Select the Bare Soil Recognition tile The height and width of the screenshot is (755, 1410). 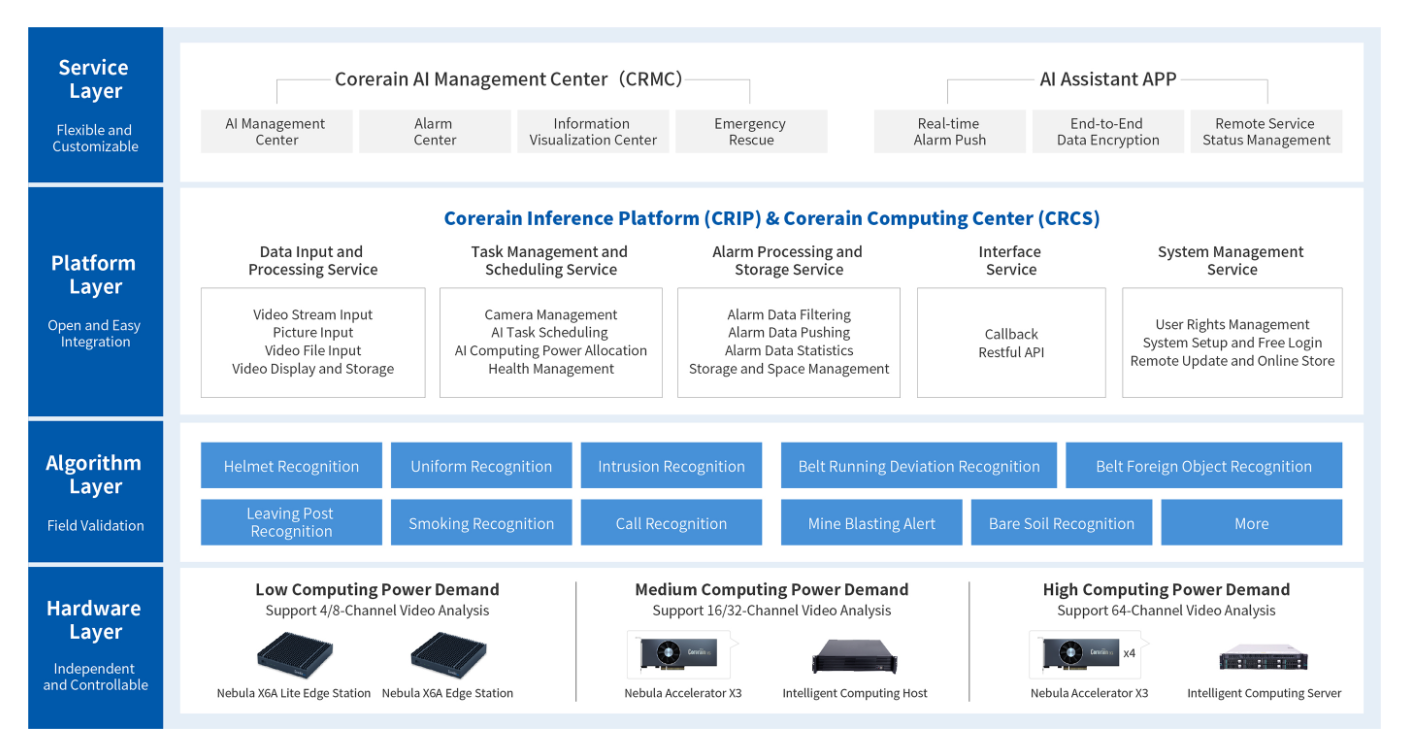[1062, 523]
